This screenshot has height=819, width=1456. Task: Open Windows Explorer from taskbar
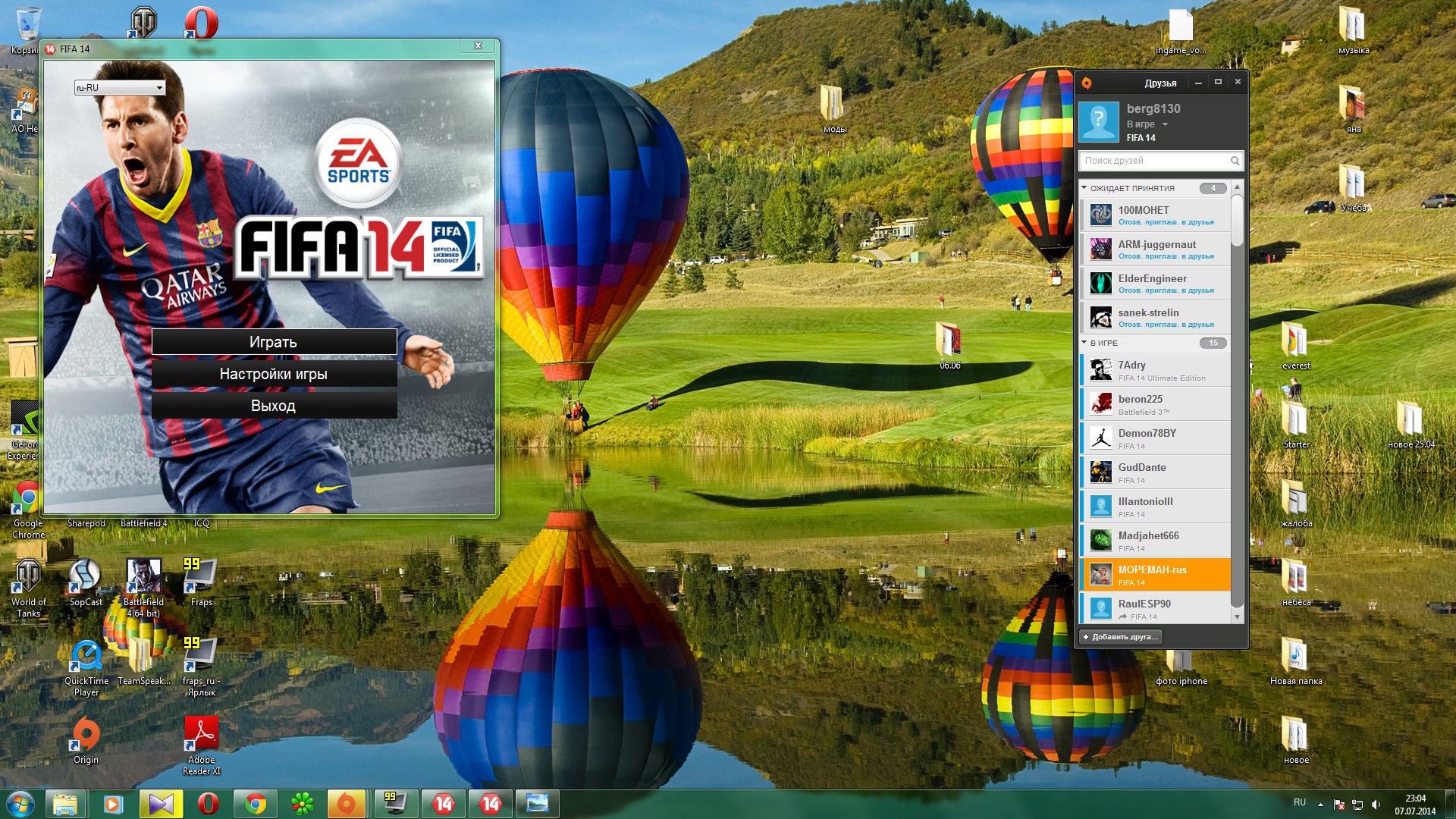point(65,804)
